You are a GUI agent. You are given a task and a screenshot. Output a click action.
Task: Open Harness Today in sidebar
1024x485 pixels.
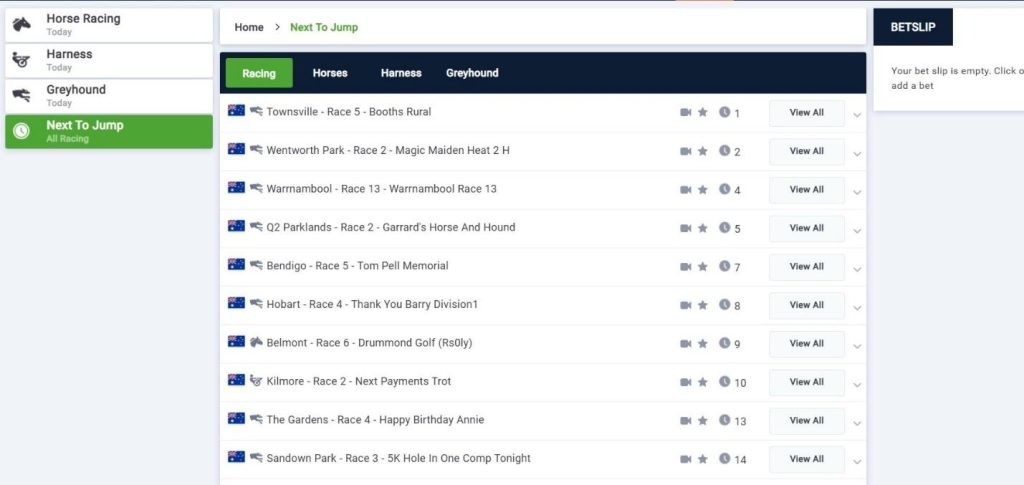(109, 60)
